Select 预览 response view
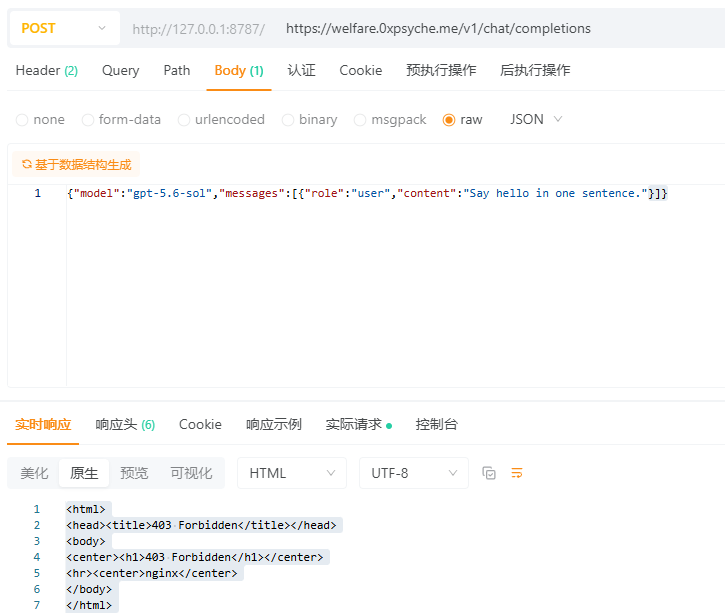The width and height of the screenshot is (725, 613). [134, 473]
